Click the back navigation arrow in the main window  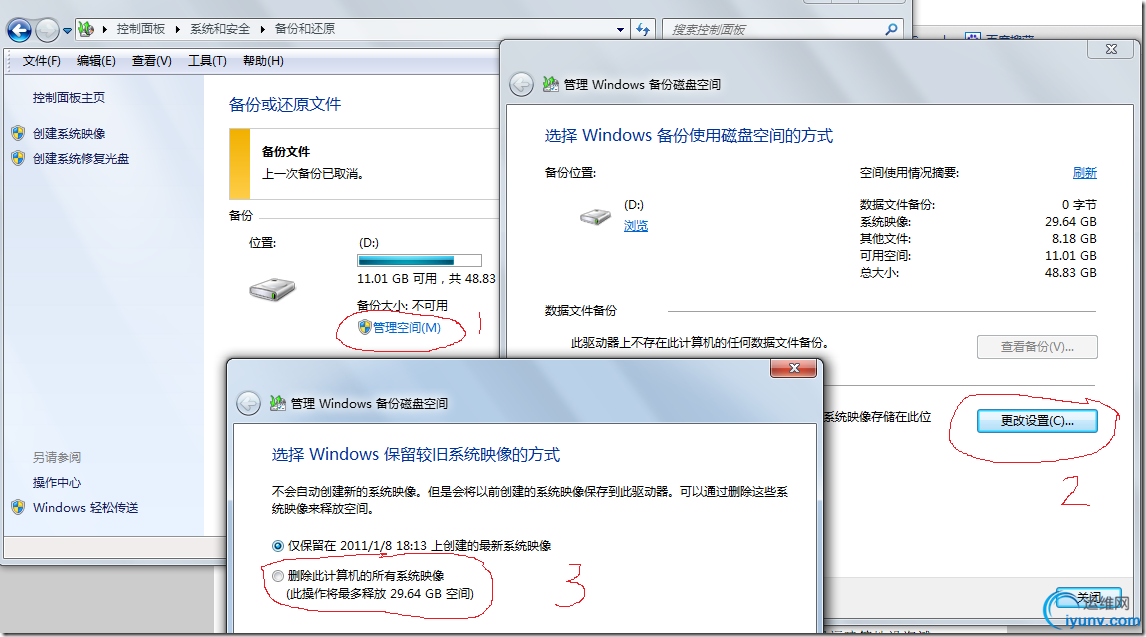click(x=18, y=30)
